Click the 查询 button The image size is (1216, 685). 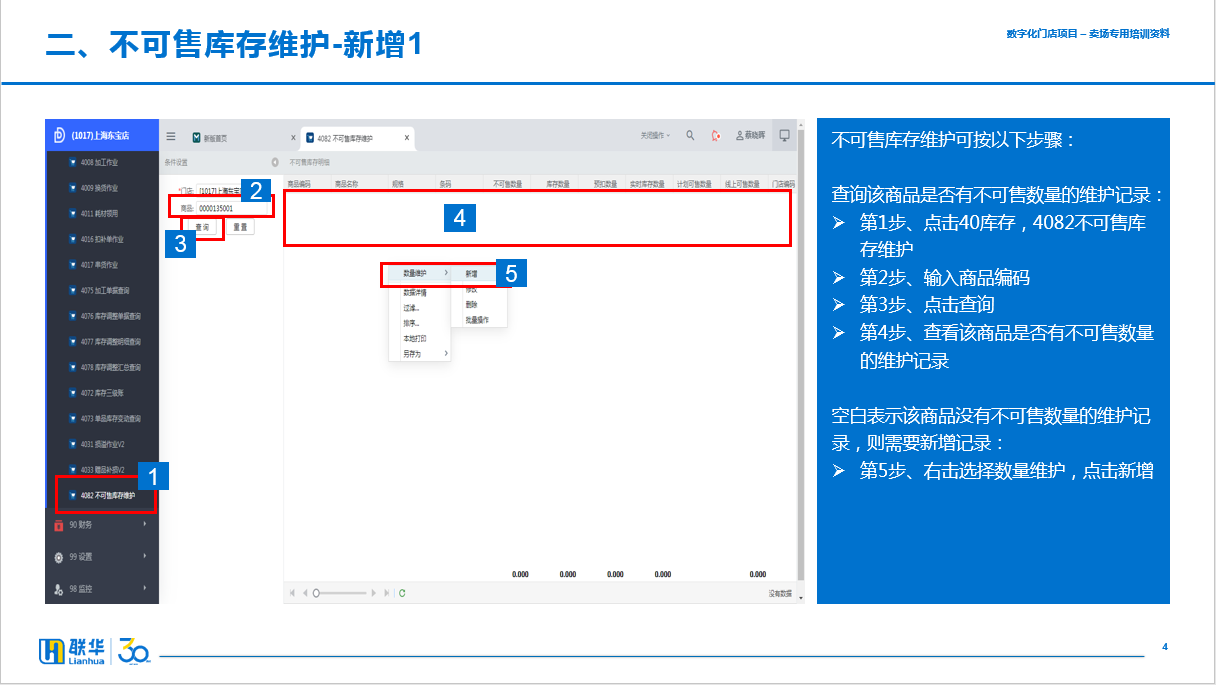point(203,227)
